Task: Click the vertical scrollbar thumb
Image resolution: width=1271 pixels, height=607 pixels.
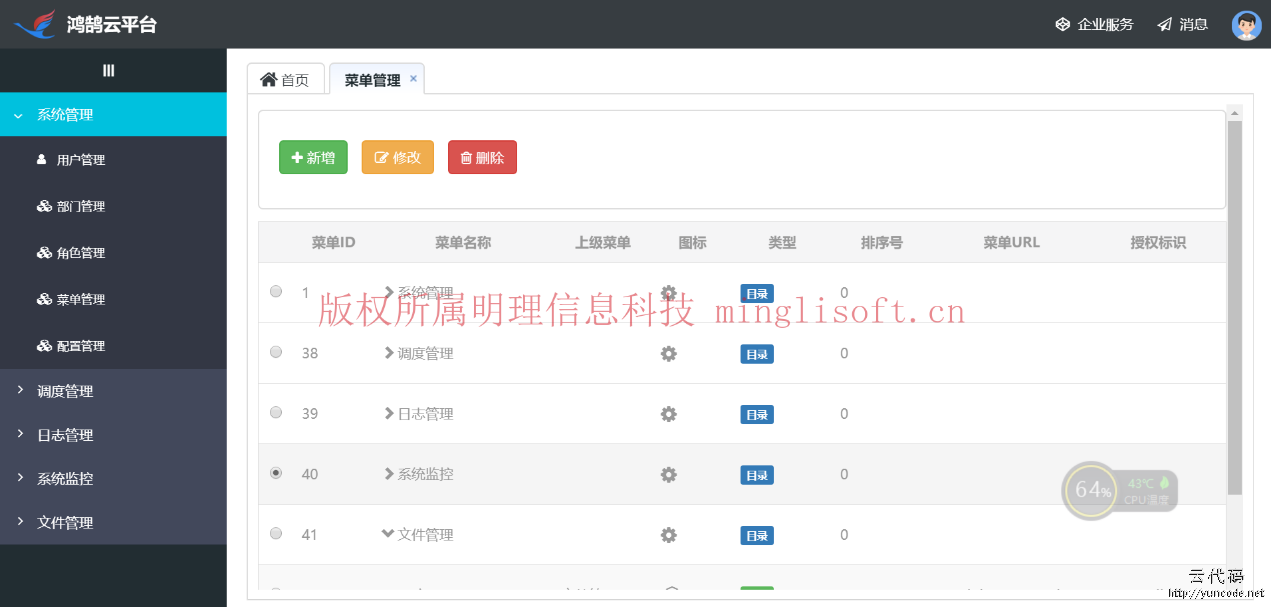Action: (x=1235, y=308)
